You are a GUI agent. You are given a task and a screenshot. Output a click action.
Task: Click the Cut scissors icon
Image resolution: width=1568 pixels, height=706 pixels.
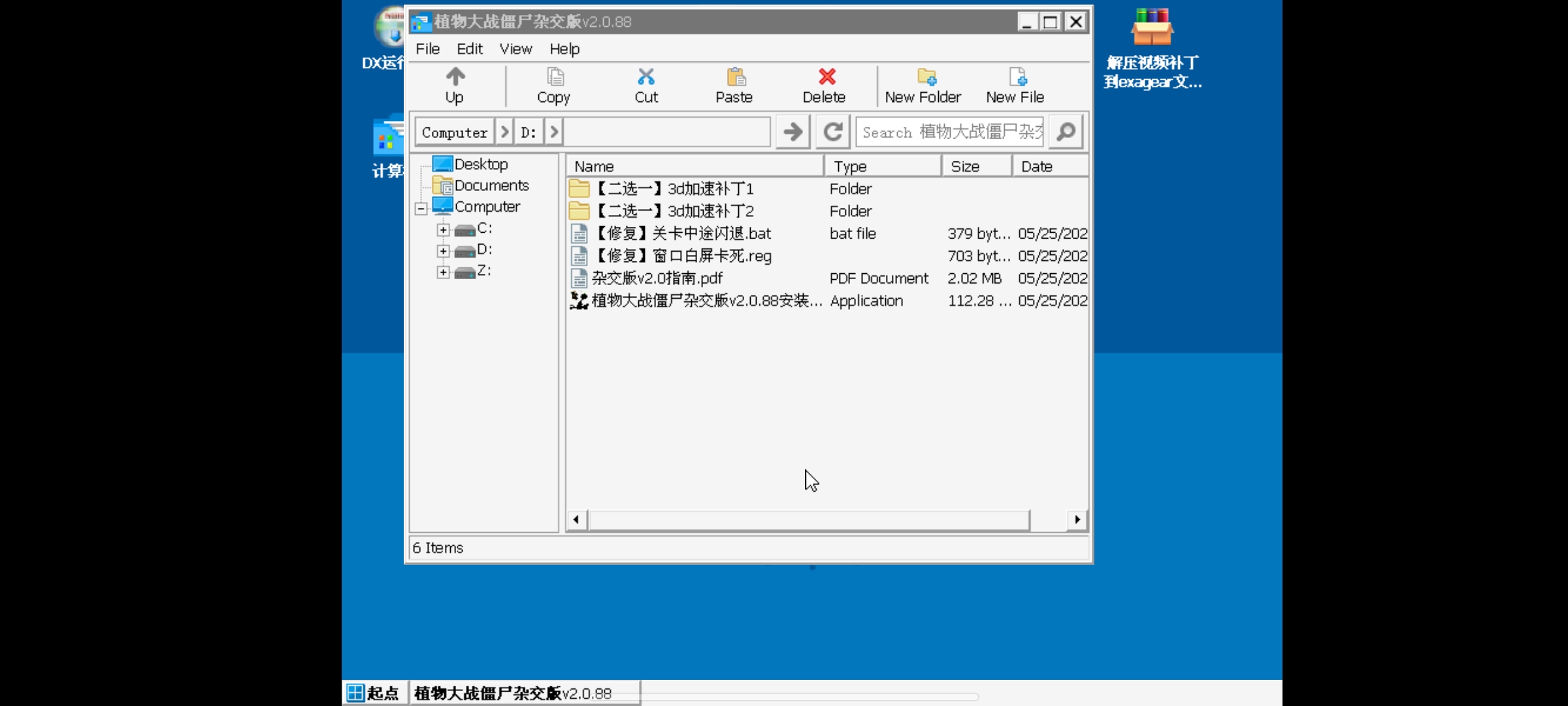click(x=646, y=77)
